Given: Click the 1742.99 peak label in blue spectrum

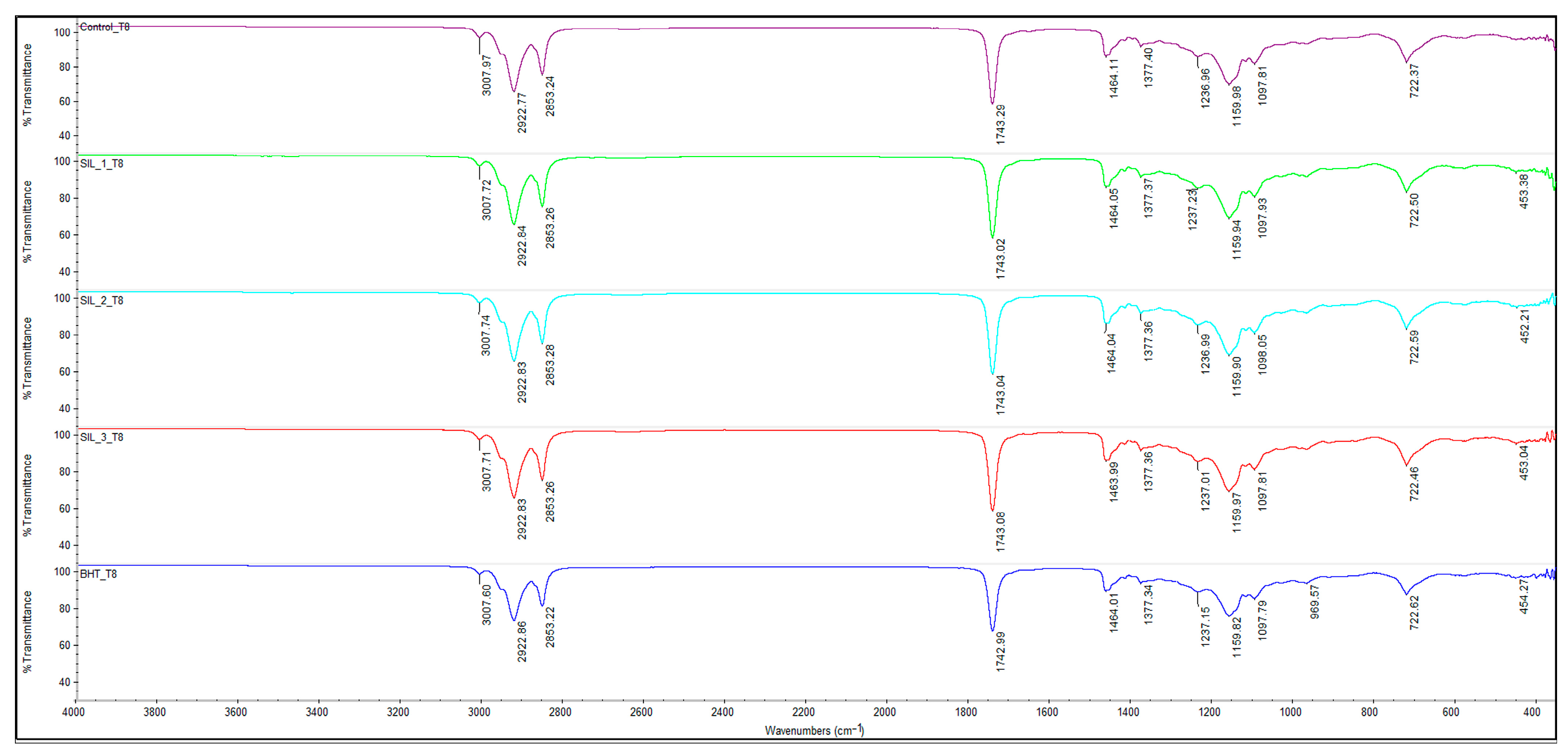Looking at the screenshot, I should point(1001,651).
